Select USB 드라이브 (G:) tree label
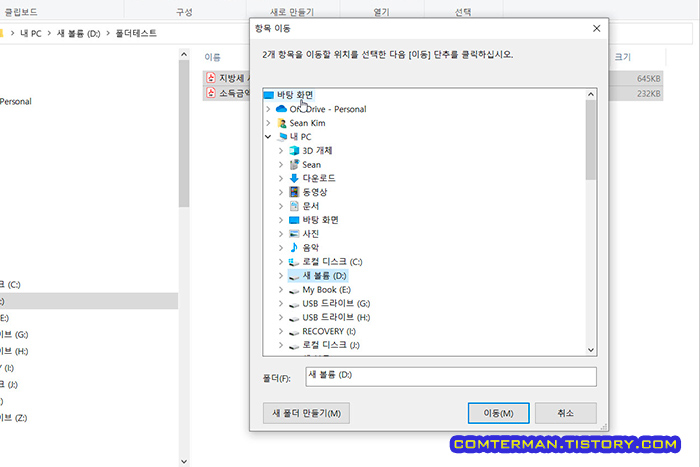 point(336,304)
